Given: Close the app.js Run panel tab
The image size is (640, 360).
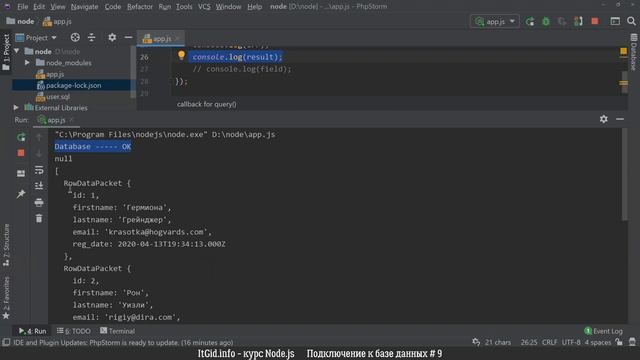Looking at the screenshot, I should click(x=72, y=120).
